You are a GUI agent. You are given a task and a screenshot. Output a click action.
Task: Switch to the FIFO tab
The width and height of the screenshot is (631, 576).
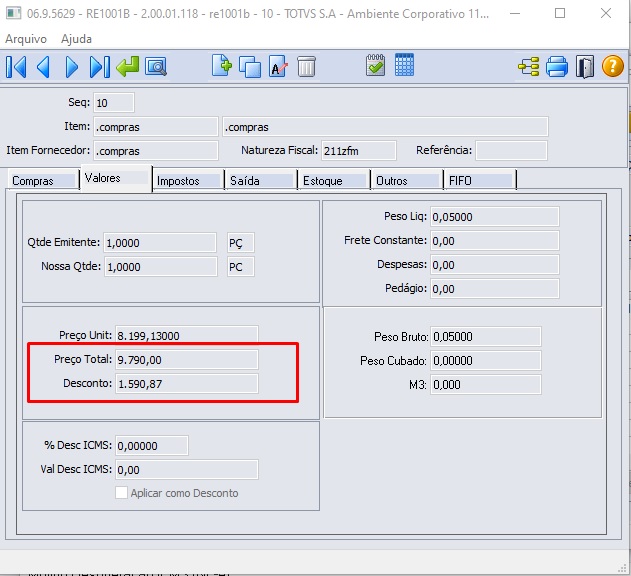tap(480, 181)
